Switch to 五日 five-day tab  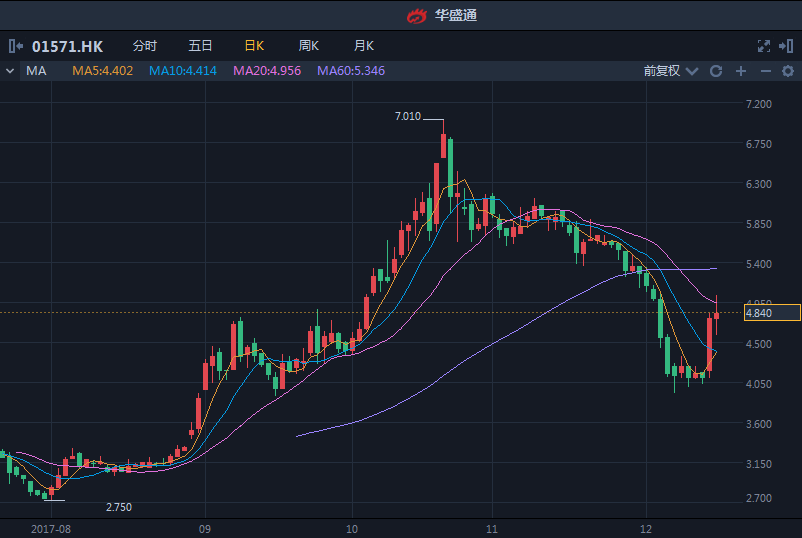(200, 46)
